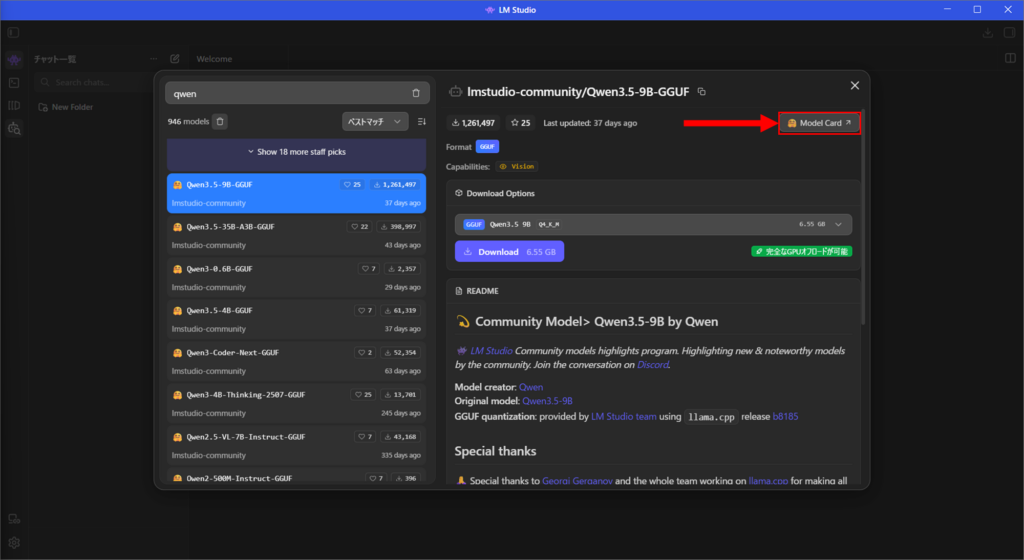
Task: Click the qwen model search field
Action: click(x=285, y=93)
